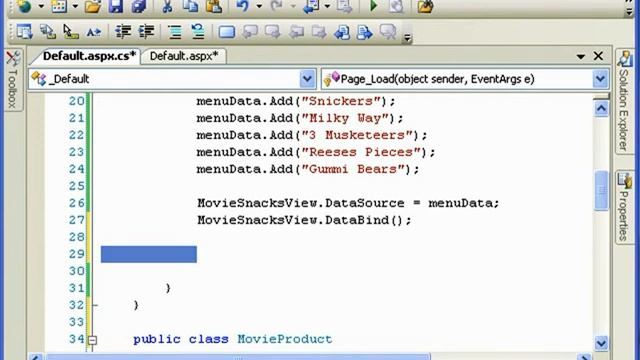Click the vertical scrollbar up arrow

click(601, 109)
